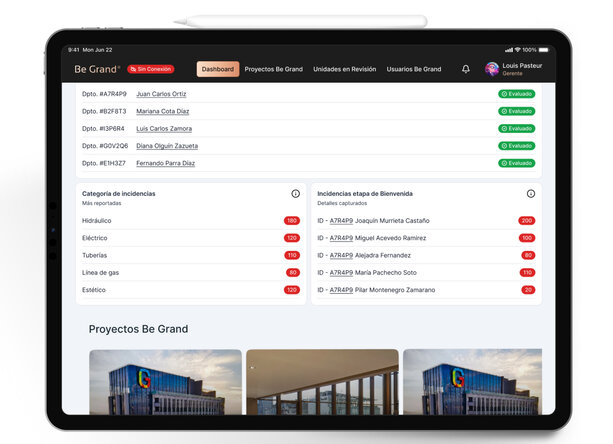Show info for Categoría de incidencias
The image size is (613, 444).
coord(295,194)
